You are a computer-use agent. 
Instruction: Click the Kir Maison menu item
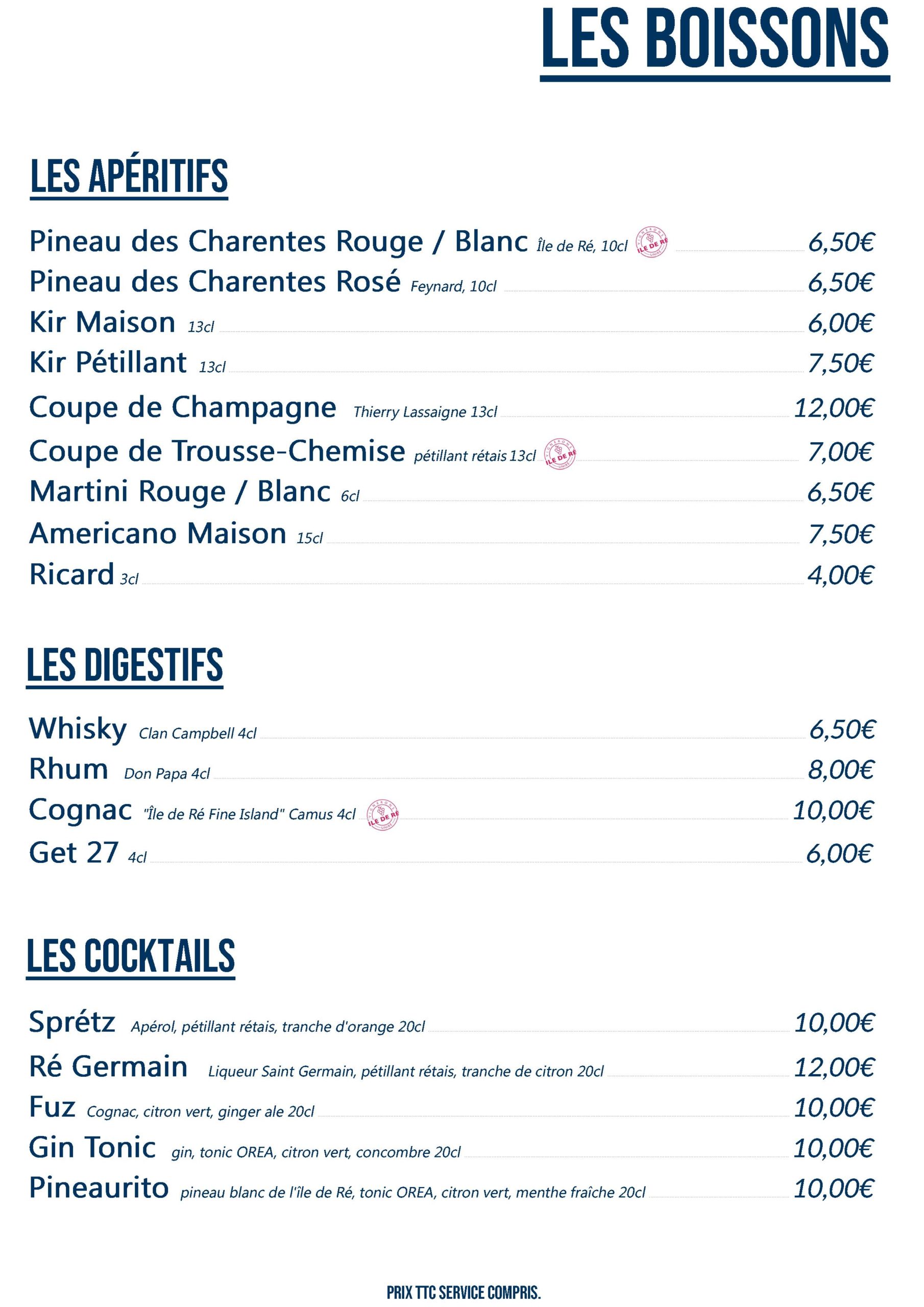[x=103, y=322]
